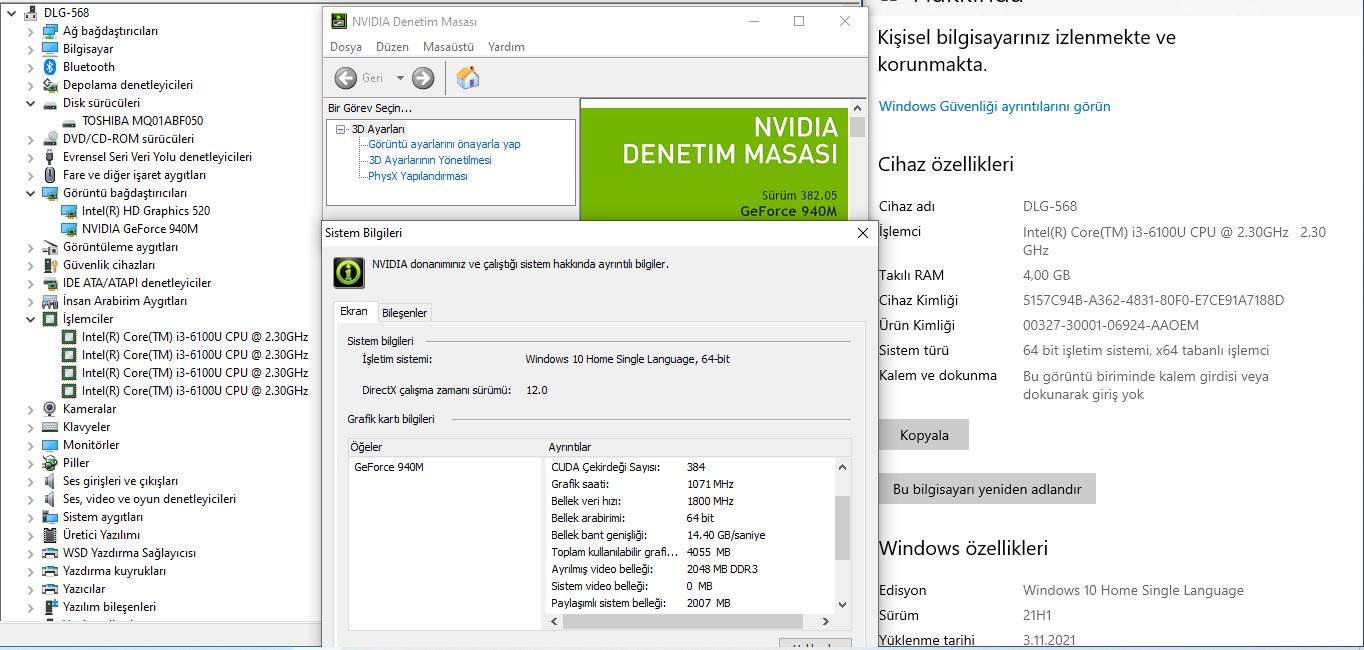
Task: Click the NVIDIA banner scrollbar up arrow
Action: (857, 108)
